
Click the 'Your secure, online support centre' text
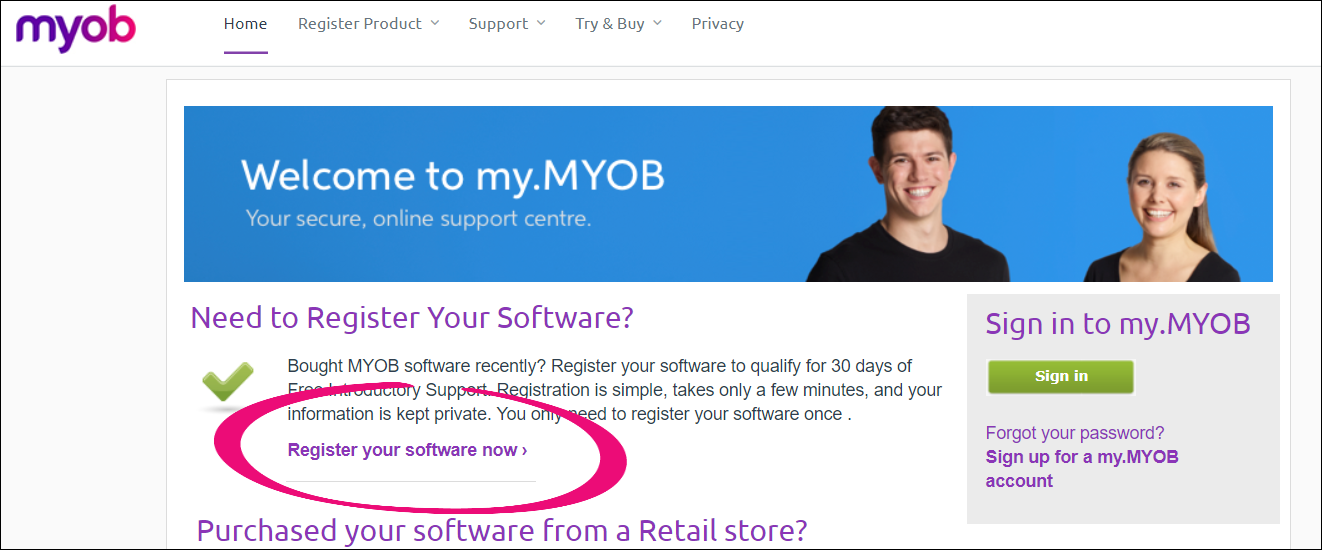coord(418,217)
